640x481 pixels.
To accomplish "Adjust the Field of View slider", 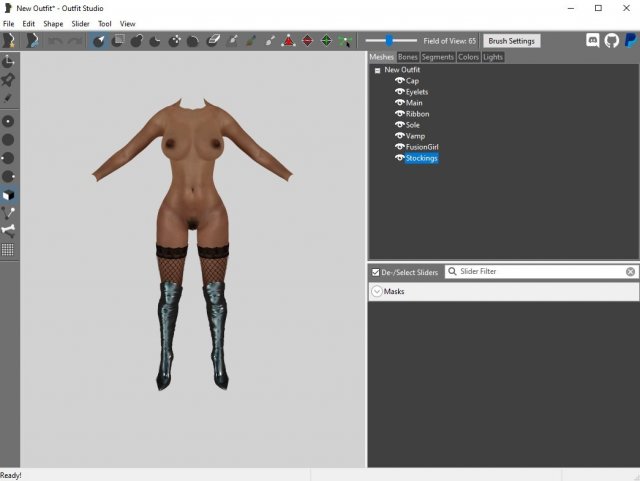I will coord(387,41).
